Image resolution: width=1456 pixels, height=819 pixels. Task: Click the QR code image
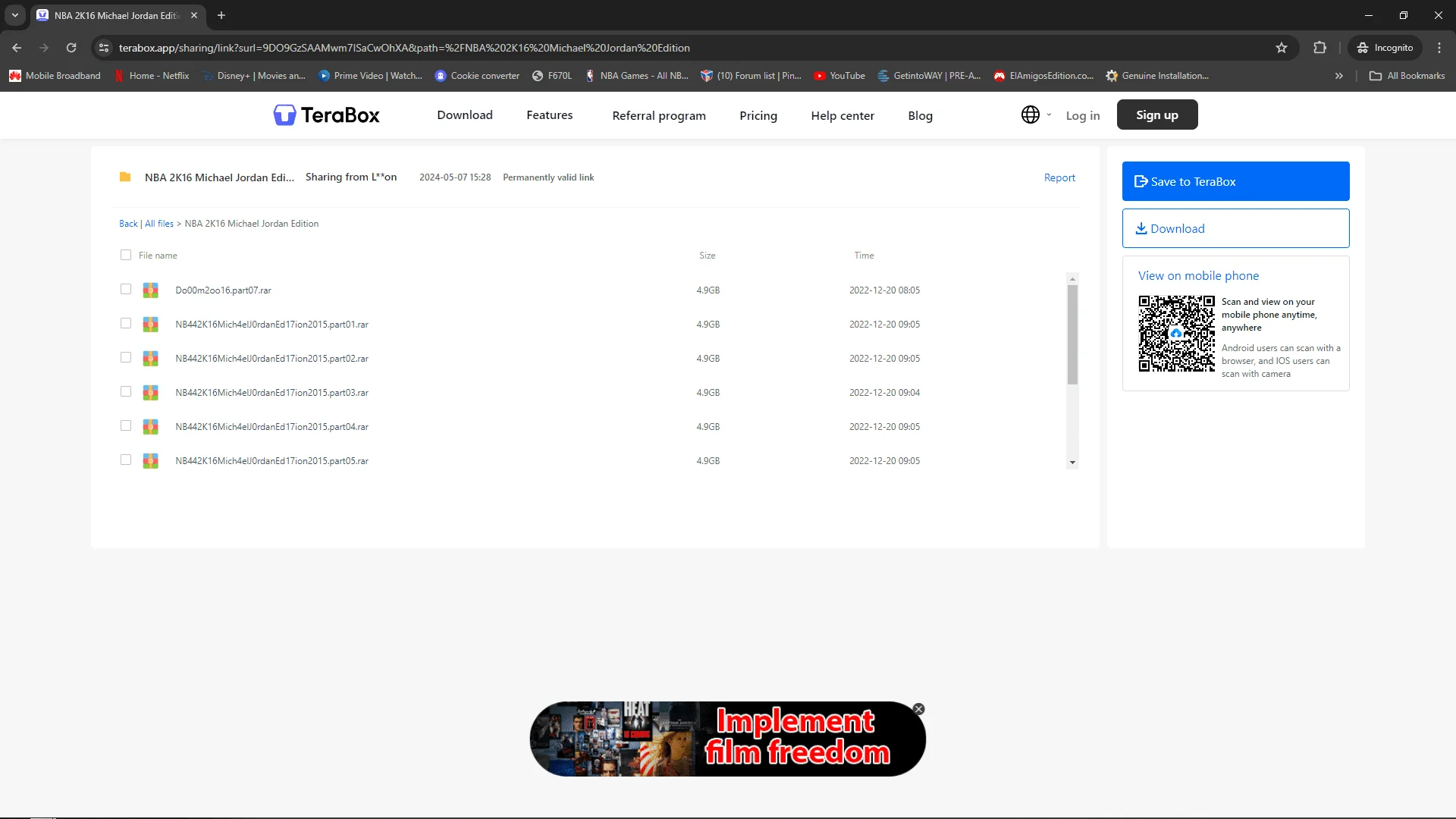tap(1176, 334)
